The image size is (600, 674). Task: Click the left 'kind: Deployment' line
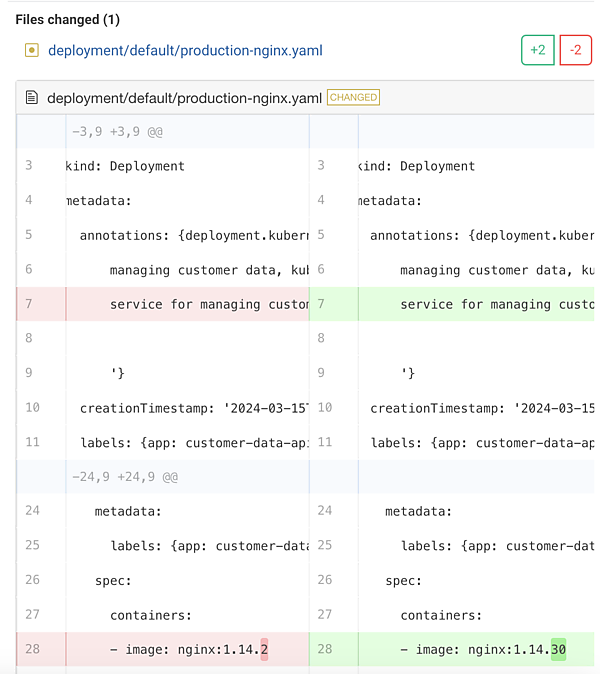[x=125, y=166]
